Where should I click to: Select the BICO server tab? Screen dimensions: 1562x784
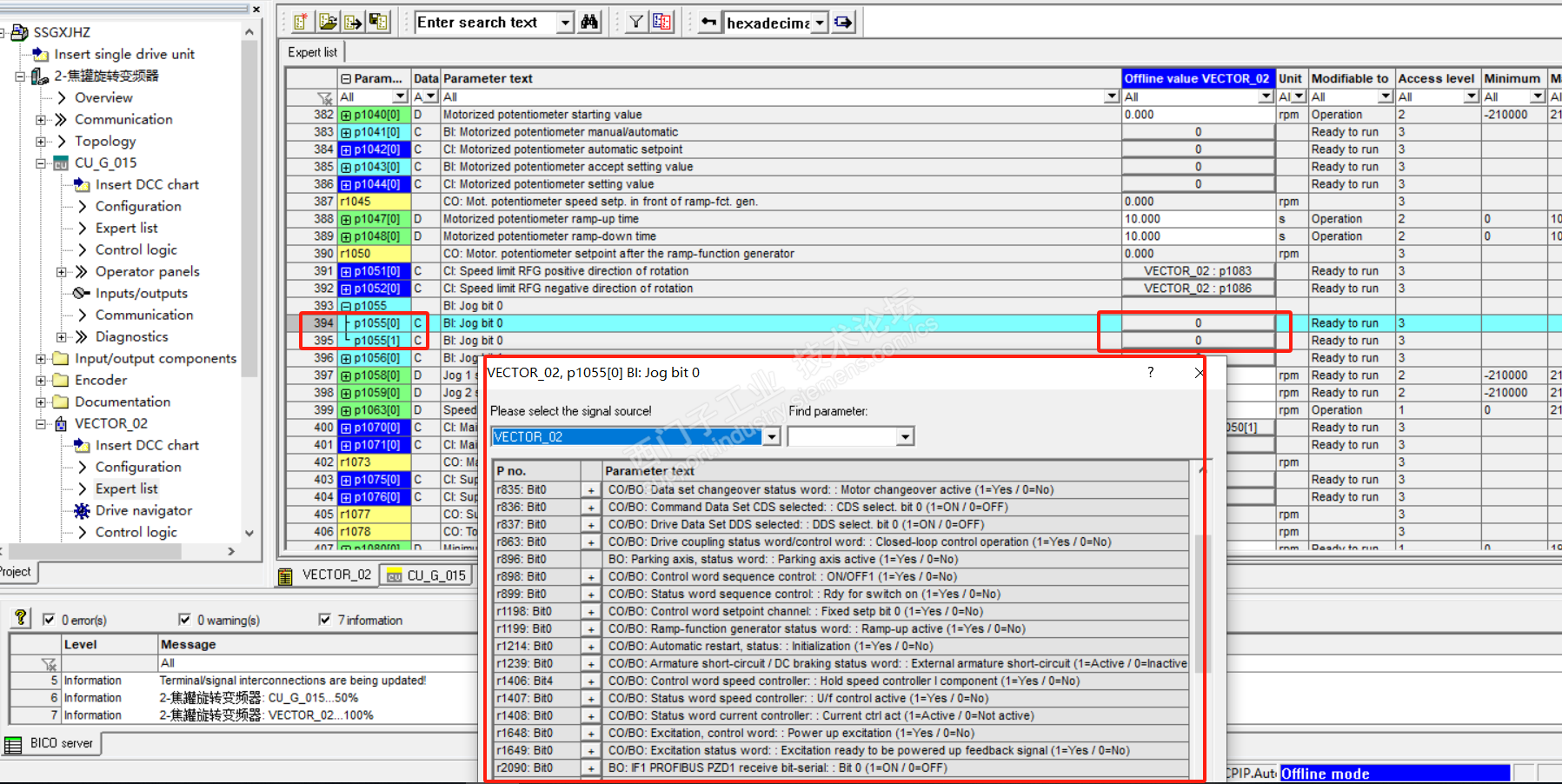(50, 744)
